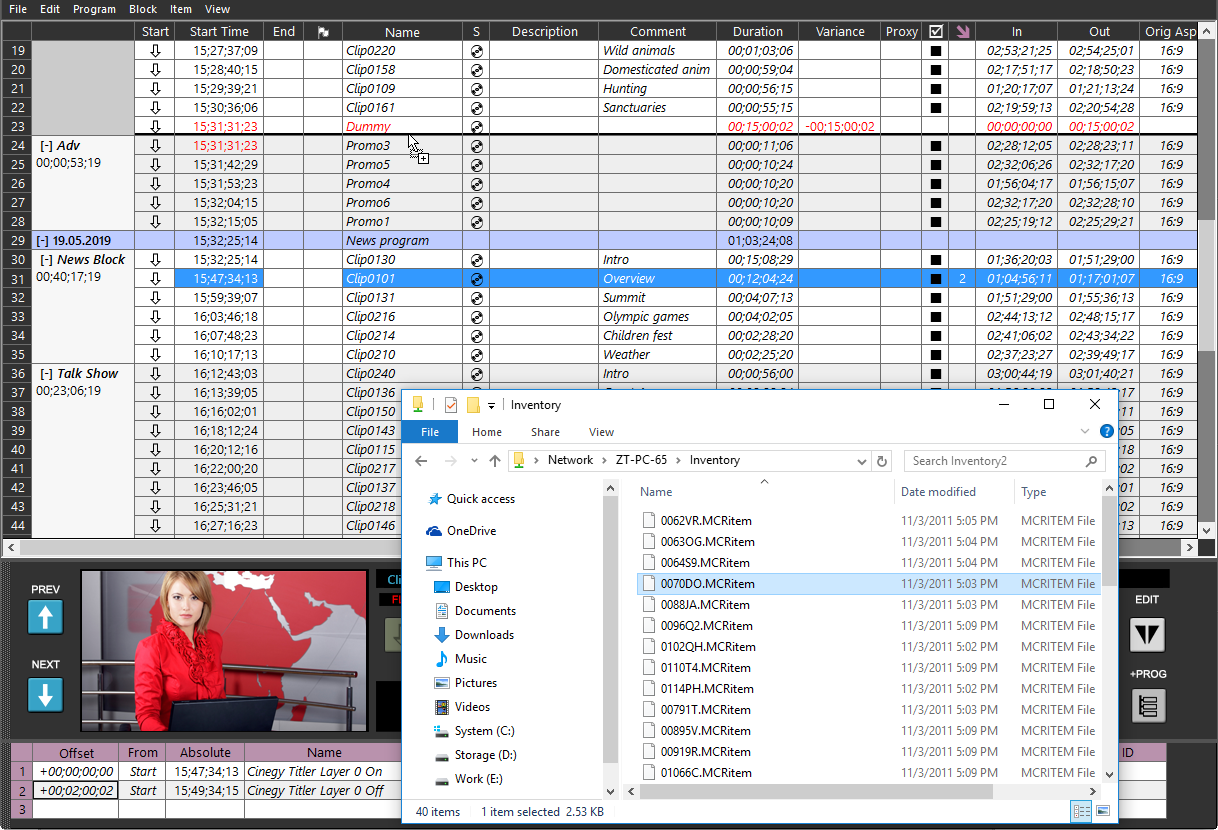
Task: Click the Duration column header
Action: (x=758, y=32)
